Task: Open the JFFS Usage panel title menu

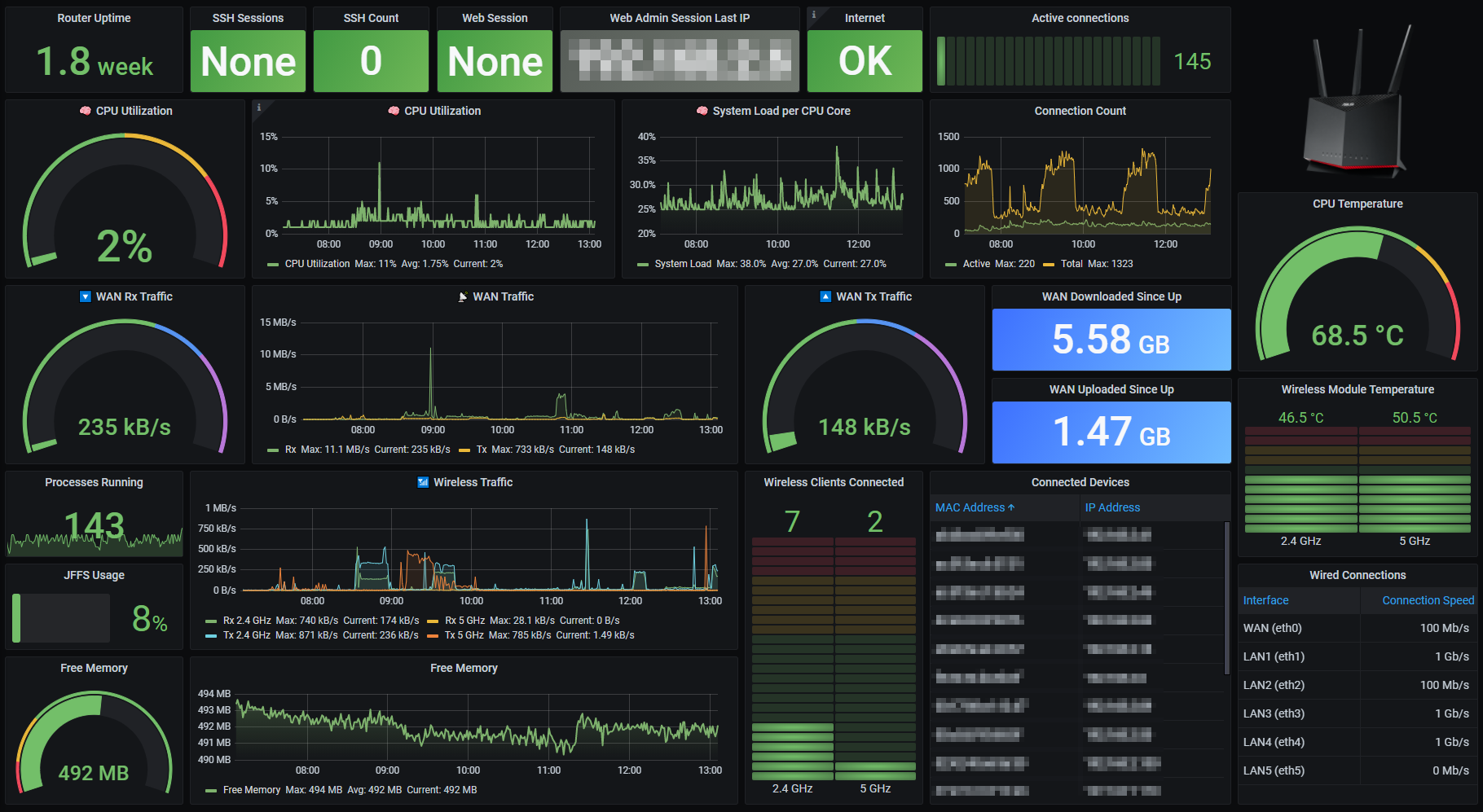Action: [x=94, y=575]
